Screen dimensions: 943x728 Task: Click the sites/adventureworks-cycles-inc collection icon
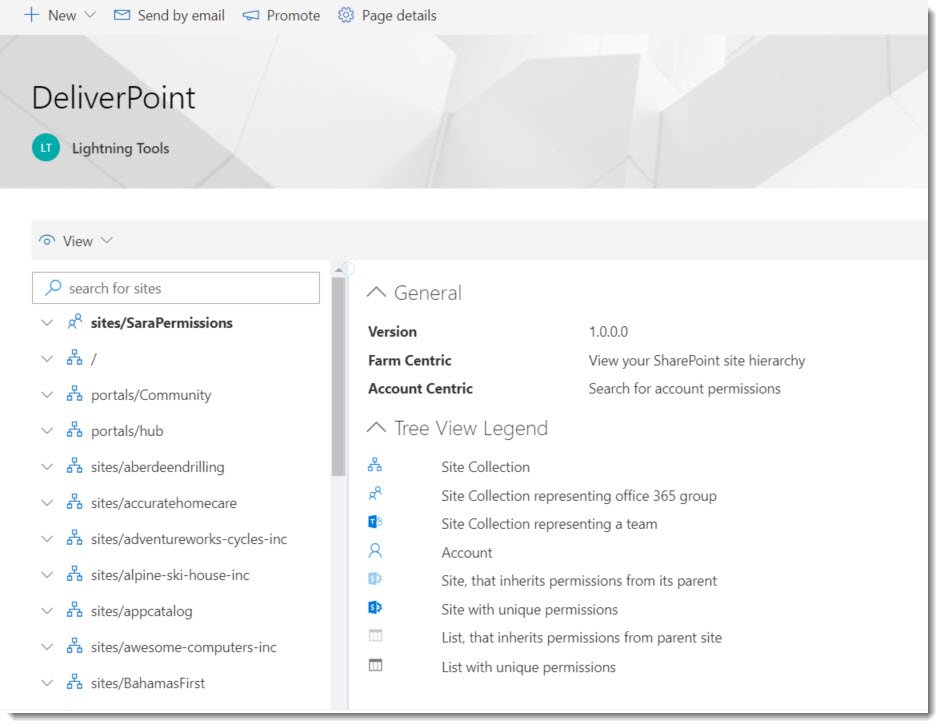pos(75,538)
